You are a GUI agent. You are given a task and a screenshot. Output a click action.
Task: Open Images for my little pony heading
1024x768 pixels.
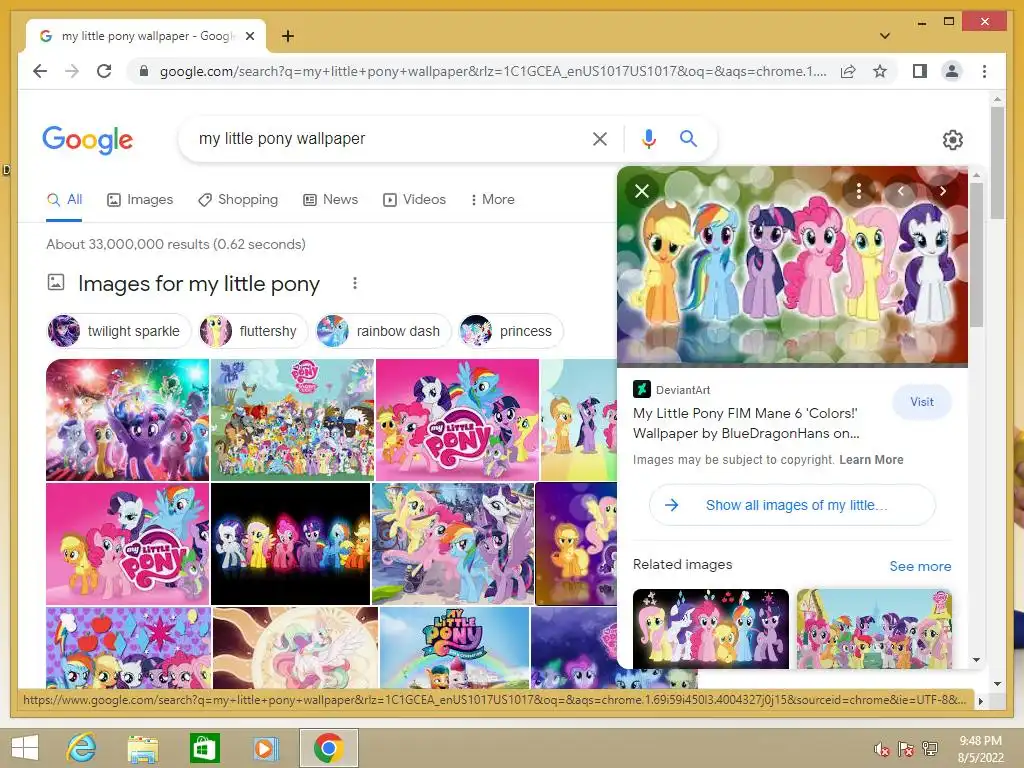point(199,284)
